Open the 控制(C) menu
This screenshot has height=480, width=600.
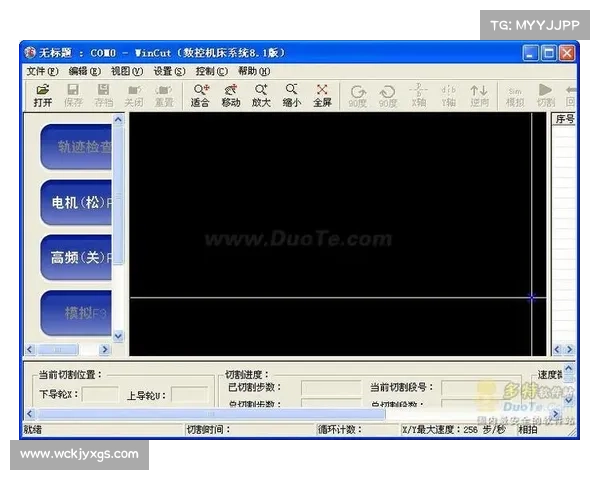(211, 71)
